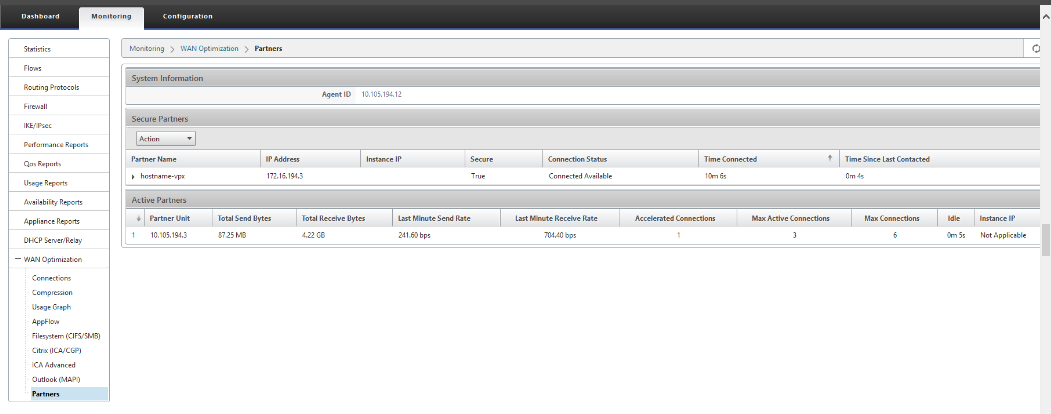Switch to the Dashboard tab
1051x414 pixels.
tap(40, 17)
